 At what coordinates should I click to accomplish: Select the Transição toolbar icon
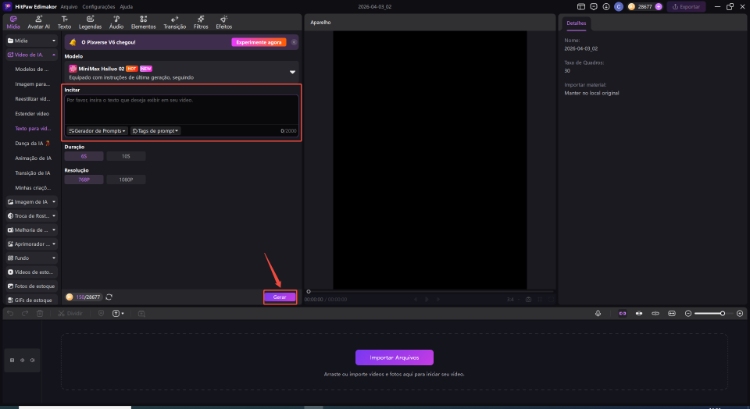(x=175, y=21)
